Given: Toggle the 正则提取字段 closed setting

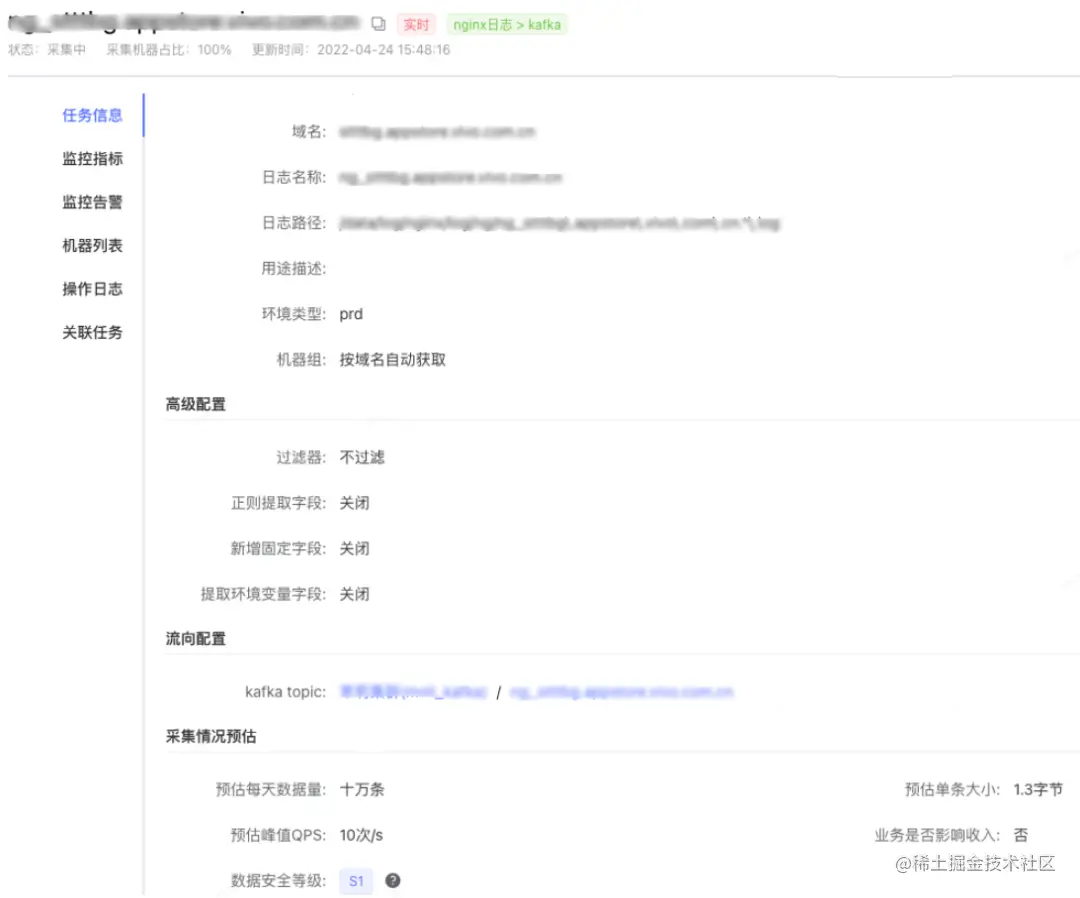Looking at the screenshot, I should pyautogui.click(x=355, y=503).
